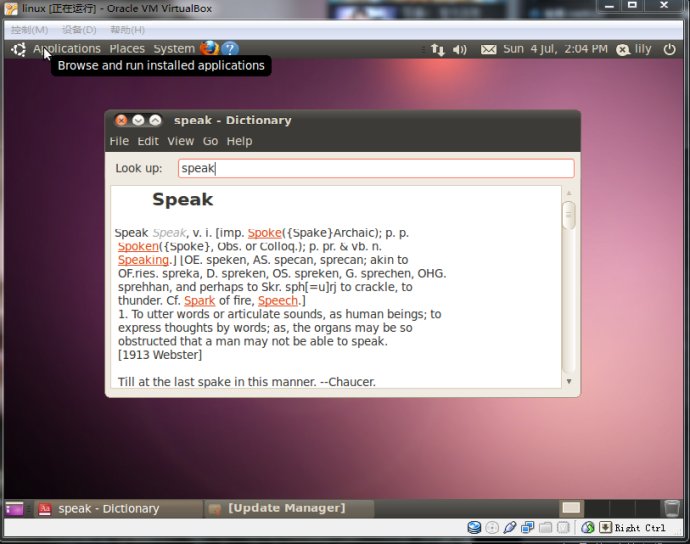Maximize the Dictionary window
690x544 pixels.
click(155, 120)
